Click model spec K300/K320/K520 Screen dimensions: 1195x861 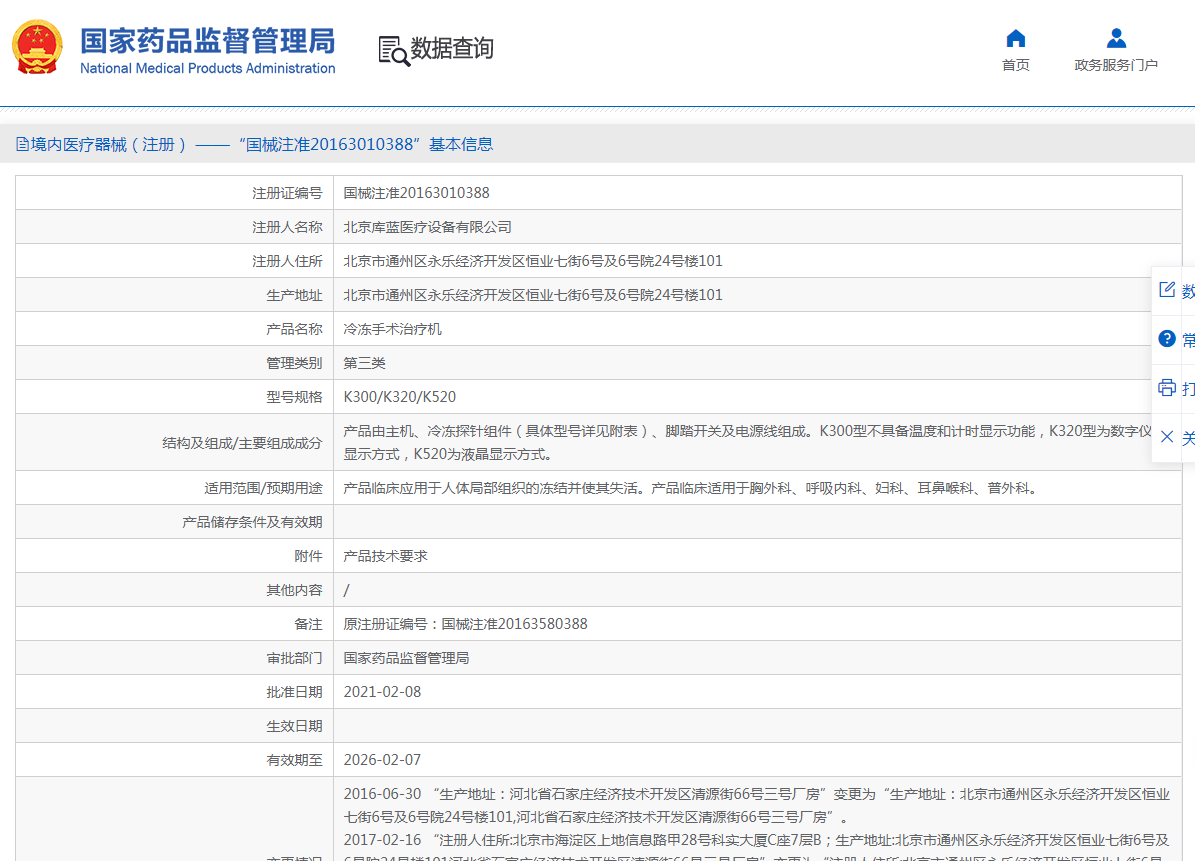(x=399, y=397)
